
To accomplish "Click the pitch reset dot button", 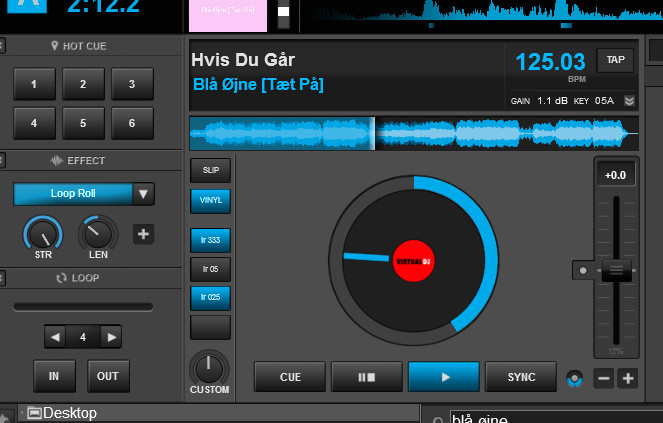I will [x=583, y=270].
